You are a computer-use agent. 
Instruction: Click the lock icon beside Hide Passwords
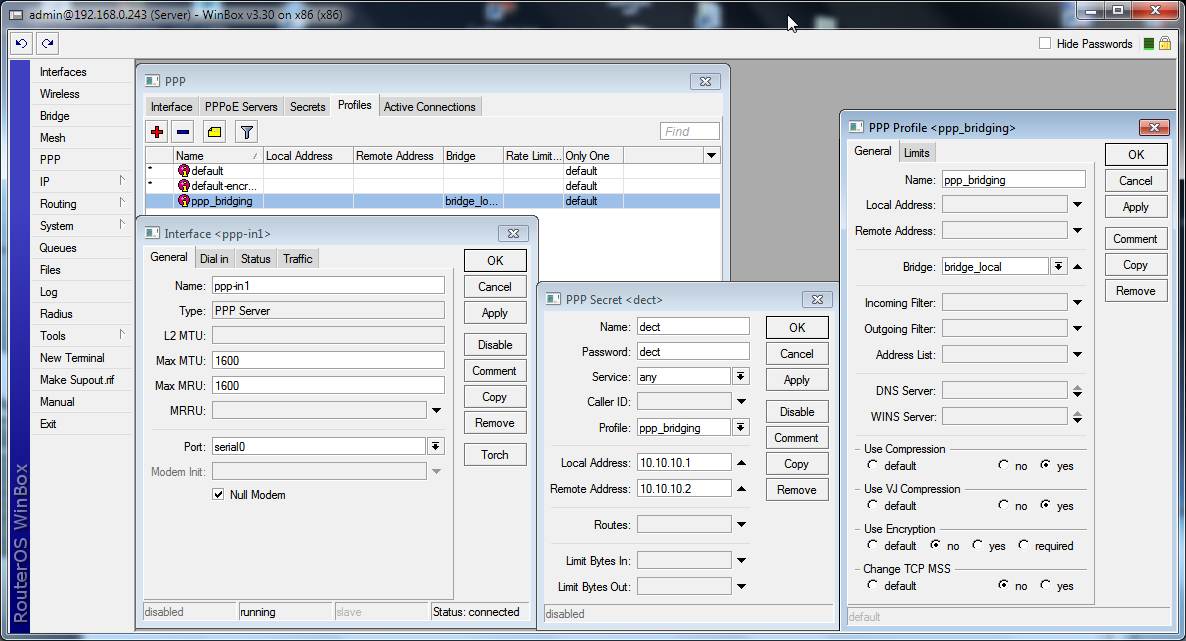[x=1165, y=43]
